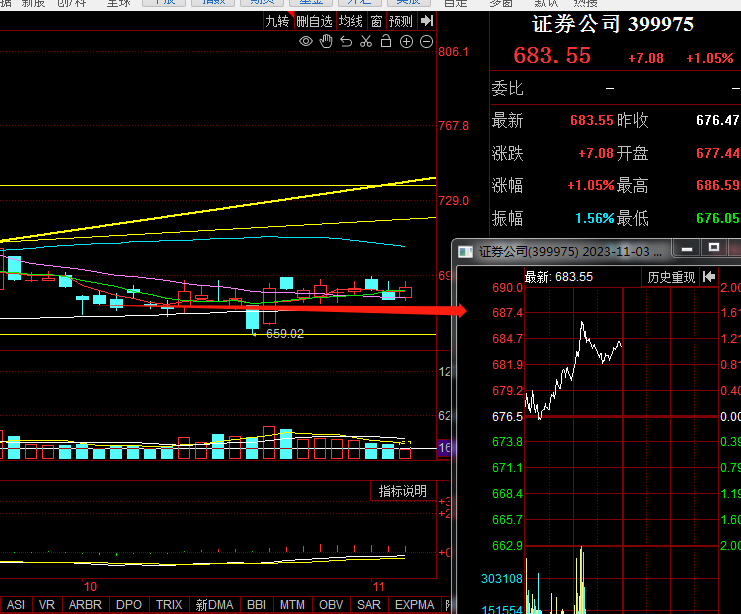Click the 303108 volume label in popup
The width and height of the screenshot is (741, 614).
(x=502, y=579)
